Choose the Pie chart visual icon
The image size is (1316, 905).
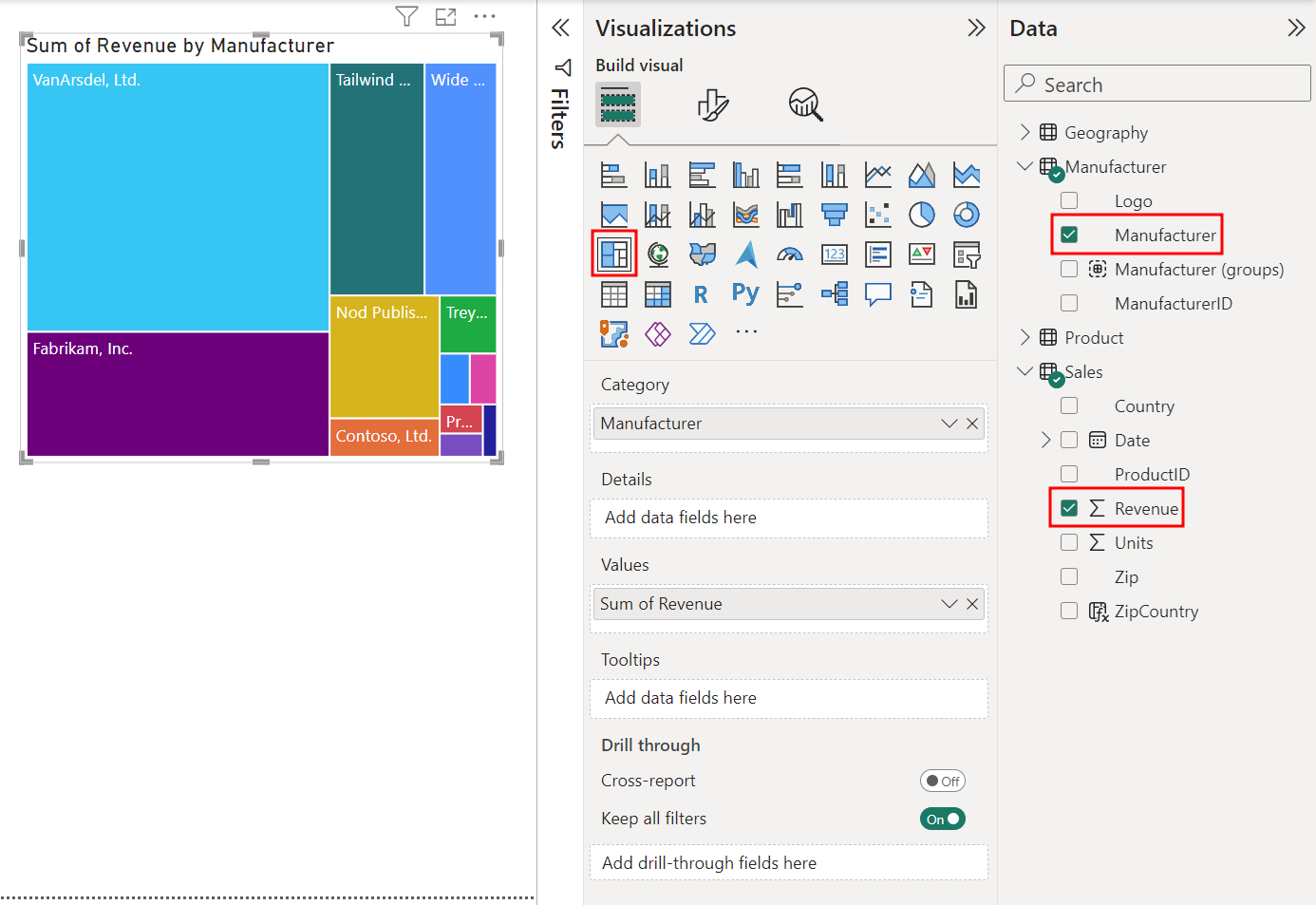click(x=922, y=215)
